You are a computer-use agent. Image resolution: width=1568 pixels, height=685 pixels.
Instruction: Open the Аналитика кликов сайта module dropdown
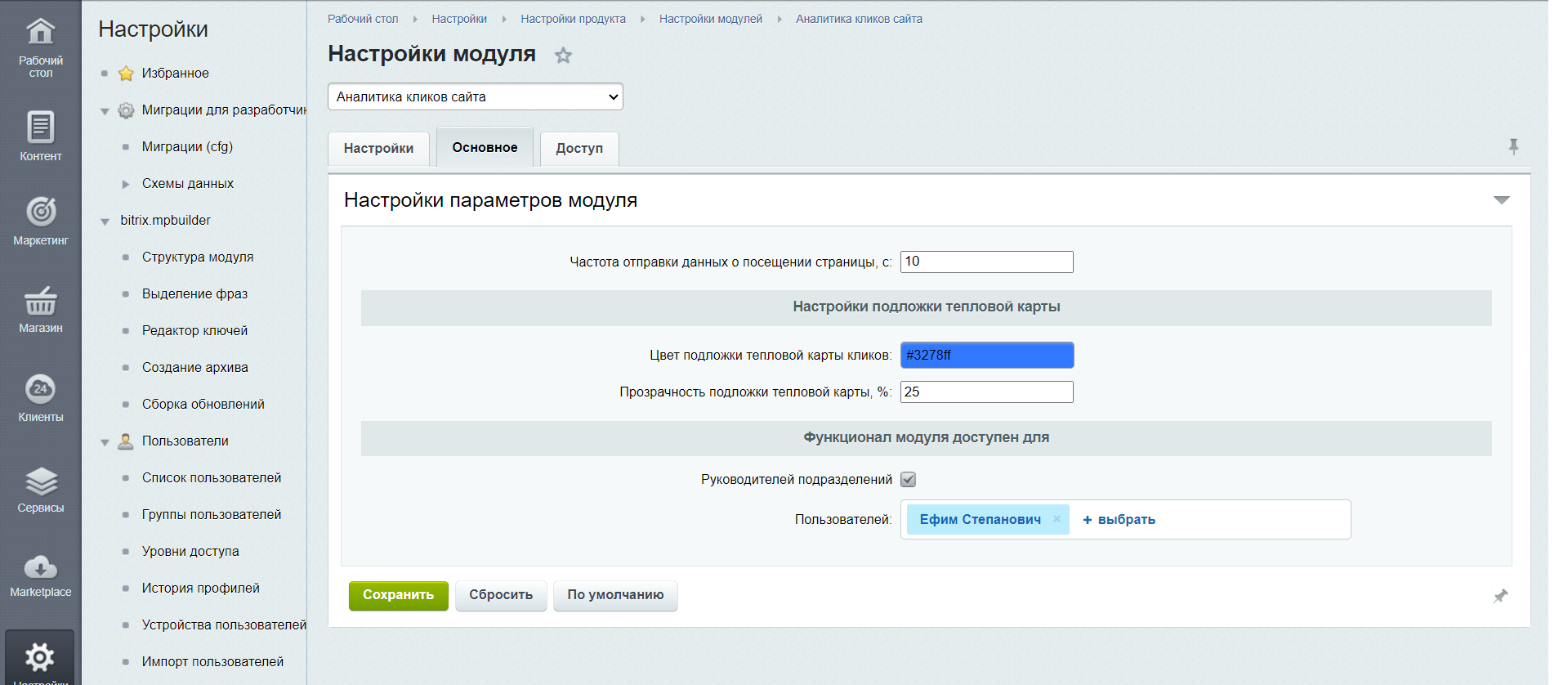(475, 96)
